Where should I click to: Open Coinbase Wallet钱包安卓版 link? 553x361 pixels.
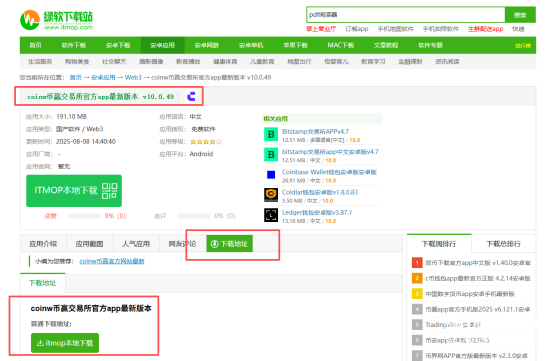pyautogui.click(x=329, y=172)
